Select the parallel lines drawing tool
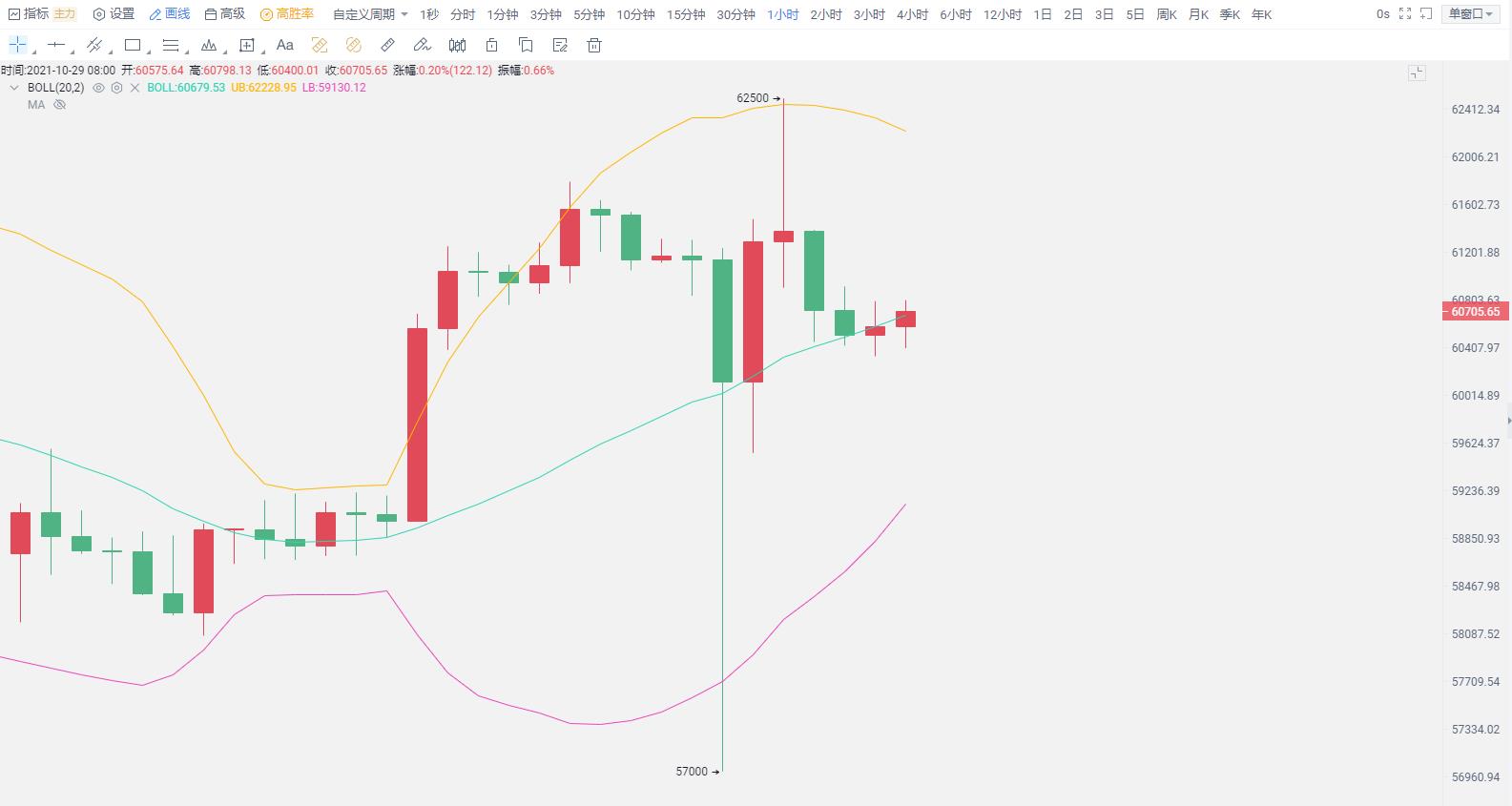The width and height of the screenshot is (1512, 806). [x=171, y=45]
